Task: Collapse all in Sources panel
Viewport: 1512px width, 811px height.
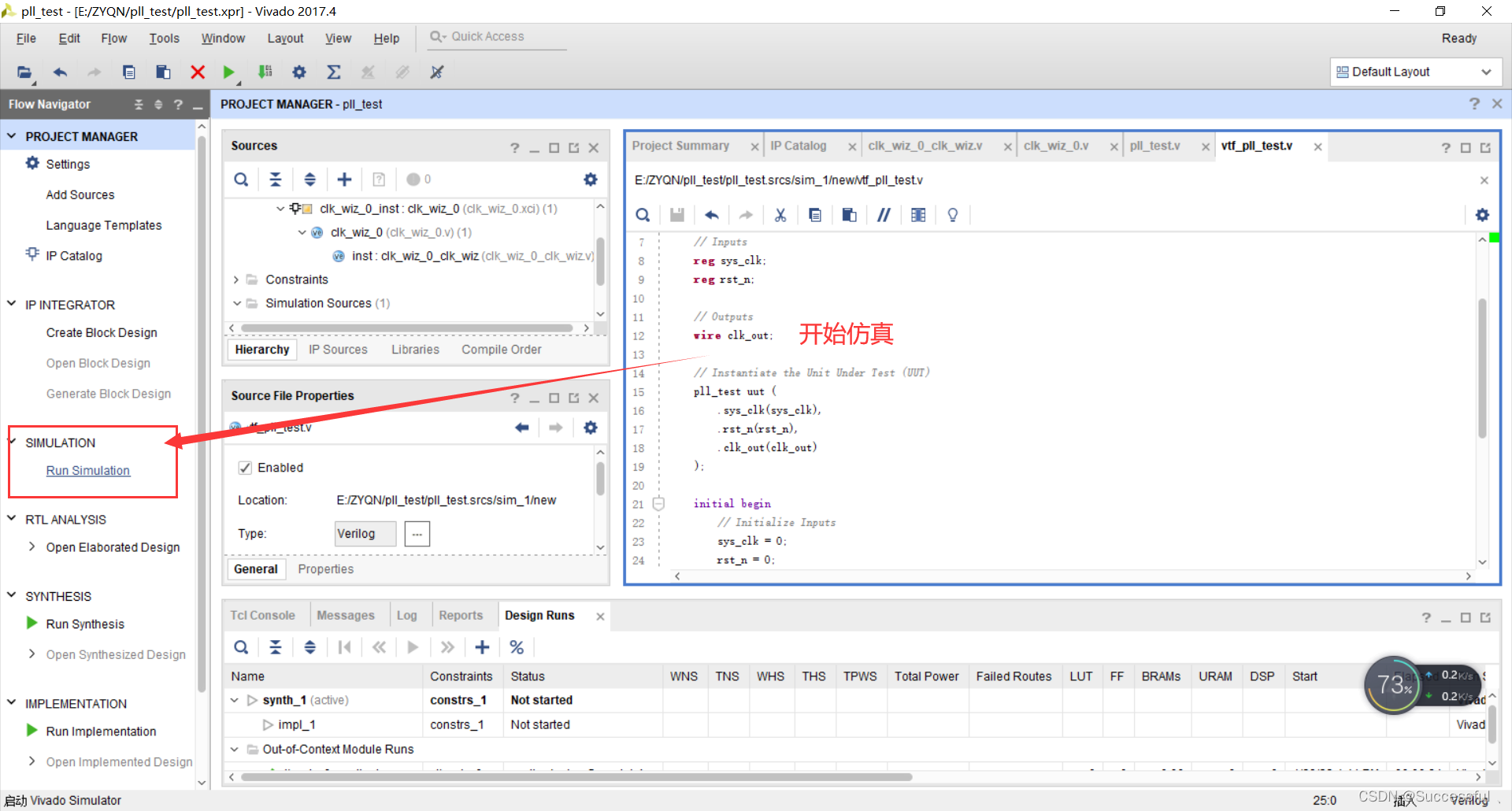Action: 276,180
